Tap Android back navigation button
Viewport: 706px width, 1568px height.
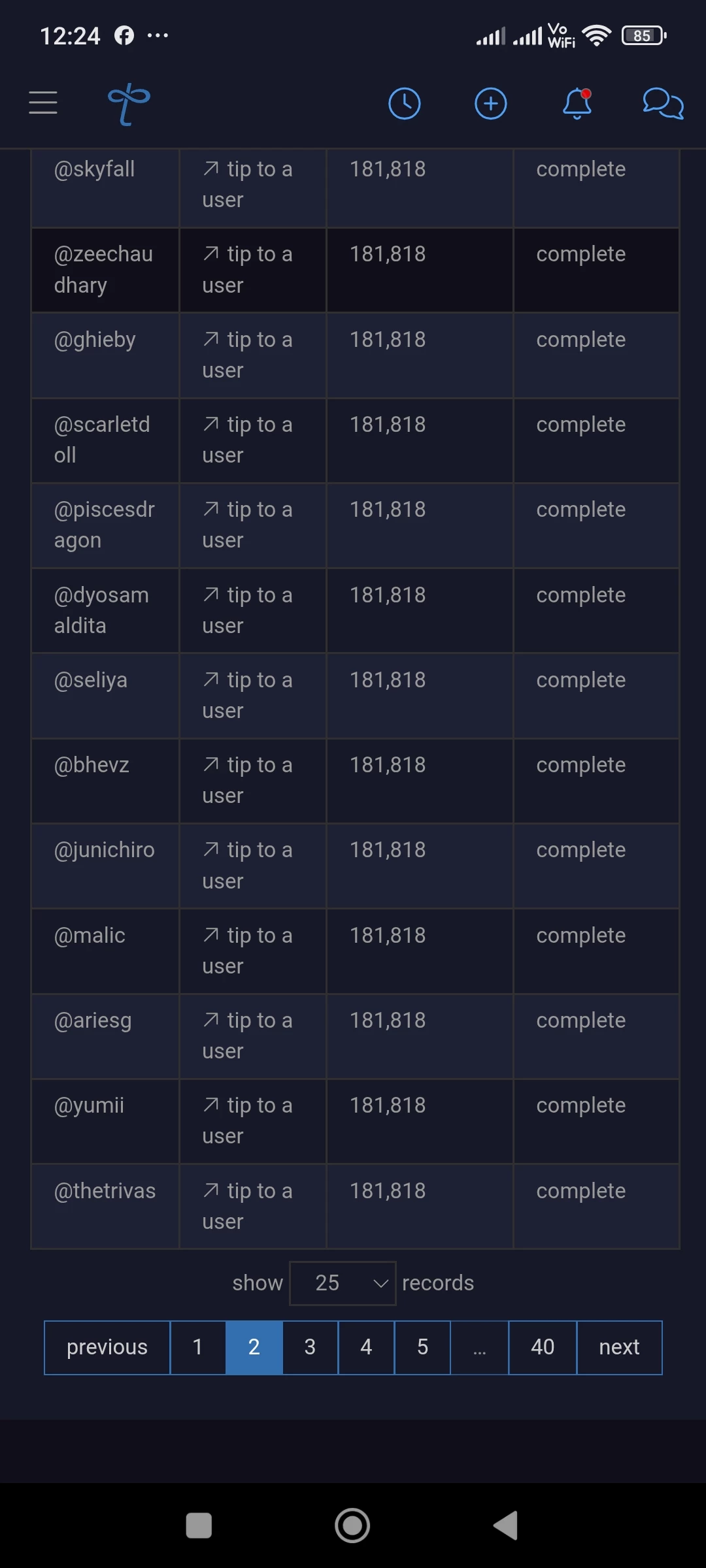tap(505, 1526)
